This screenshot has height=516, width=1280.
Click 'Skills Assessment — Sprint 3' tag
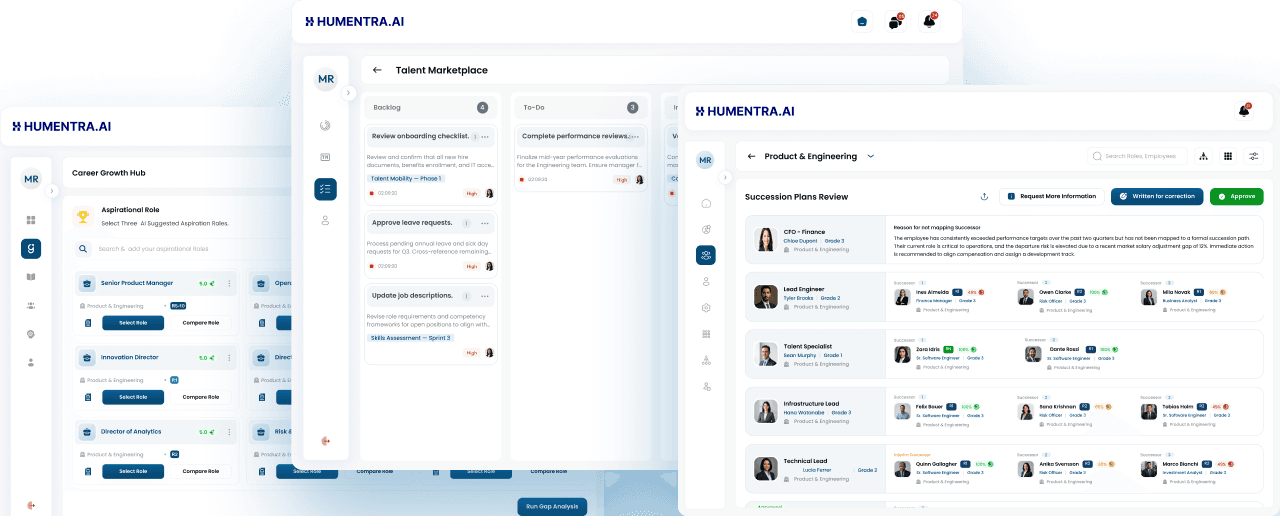[412, 338]
